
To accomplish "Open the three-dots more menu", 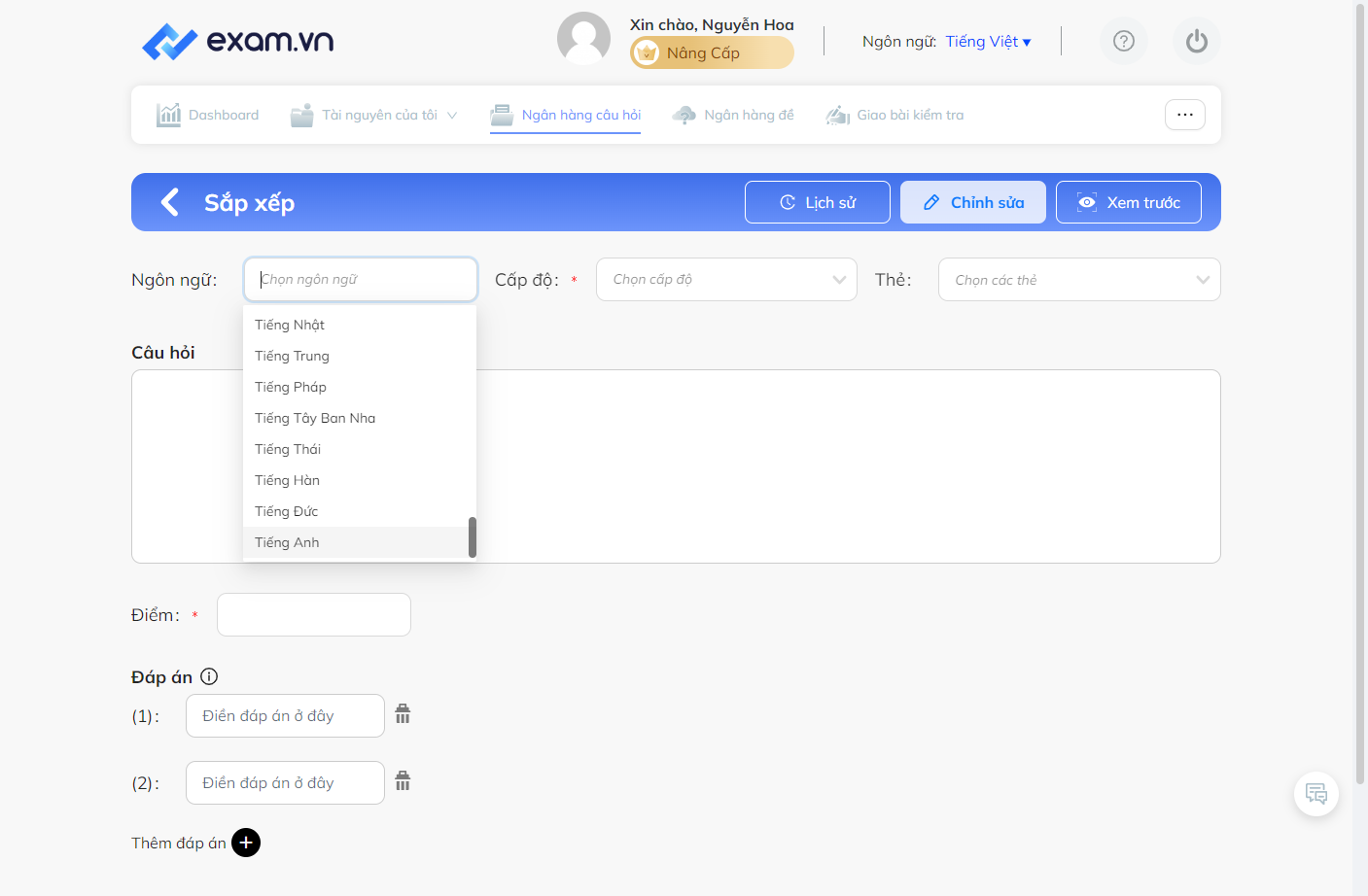I will [x=1185, y=115].
